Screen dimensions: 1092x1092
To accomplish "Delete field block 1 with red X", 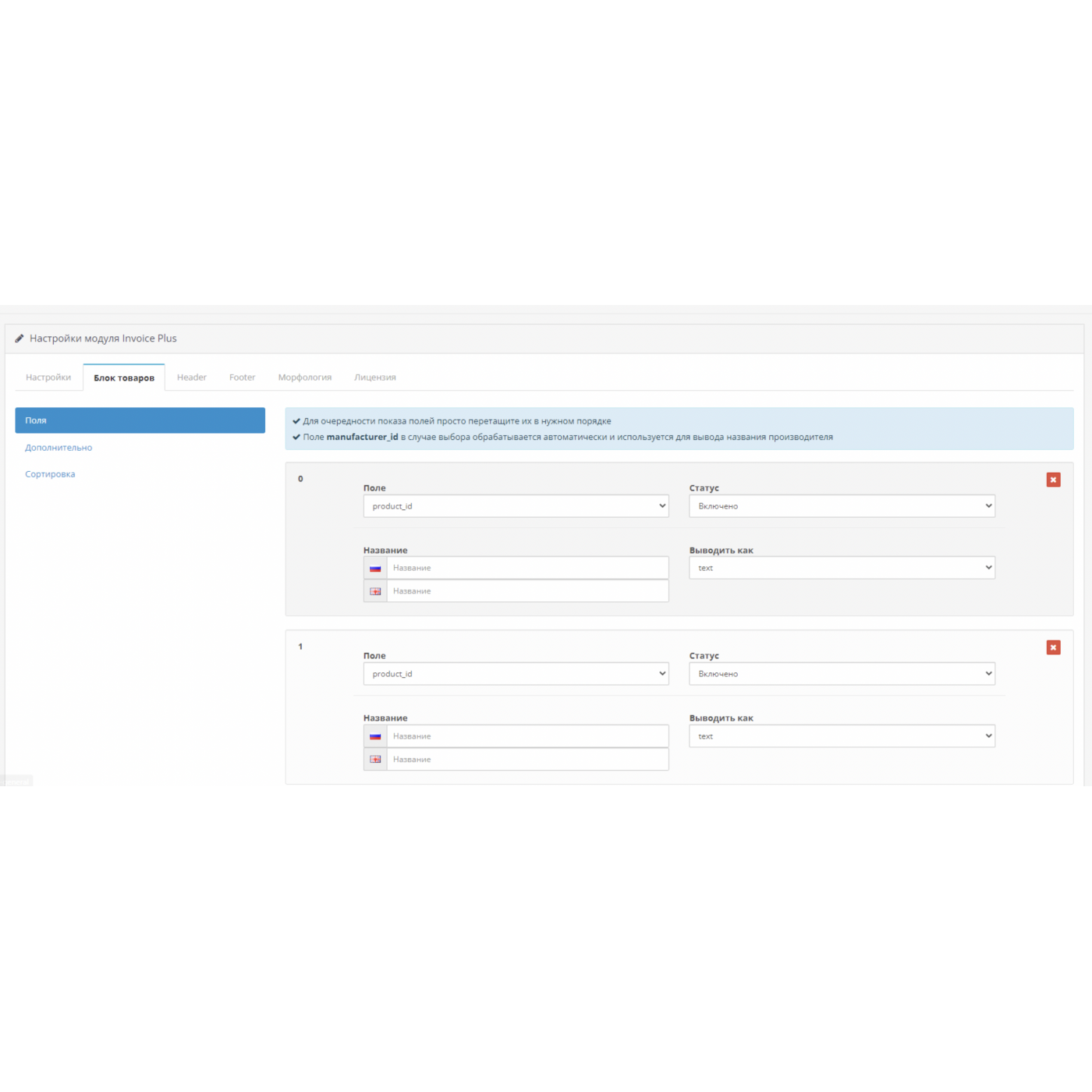I will (1053, 647).
